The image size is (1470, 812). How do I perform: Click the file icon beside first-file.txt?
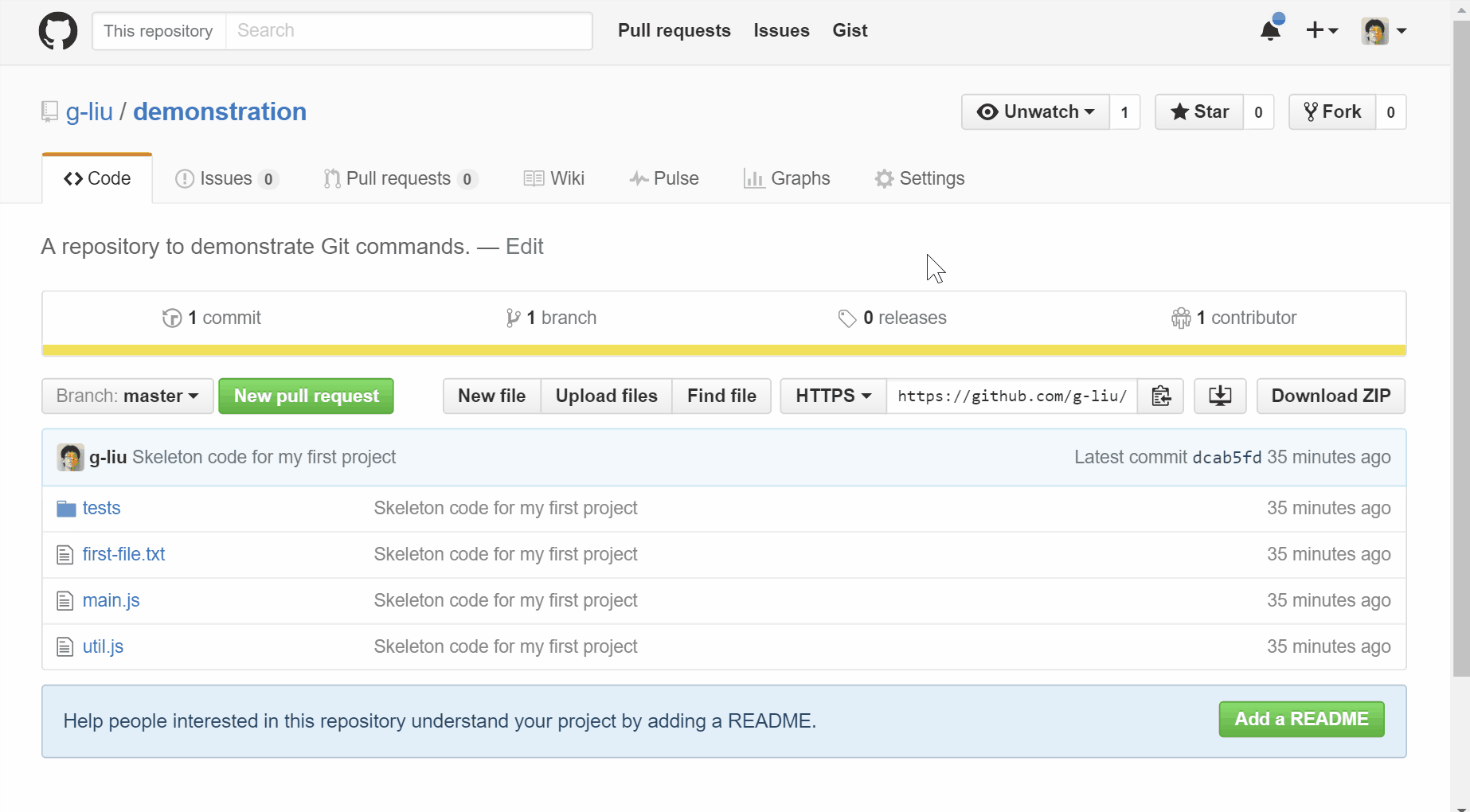coord(65,555)
